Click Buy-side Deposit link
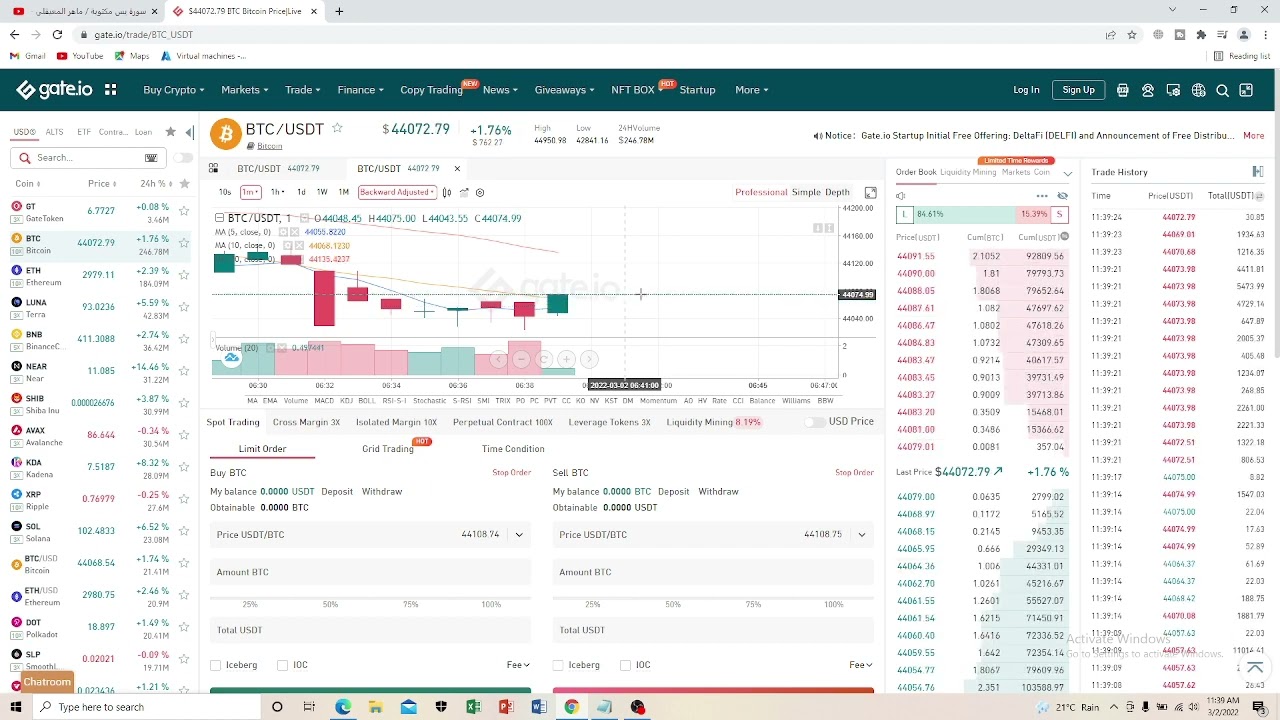Viewport: 1280px width, 720px height. [x=337, y=492]
